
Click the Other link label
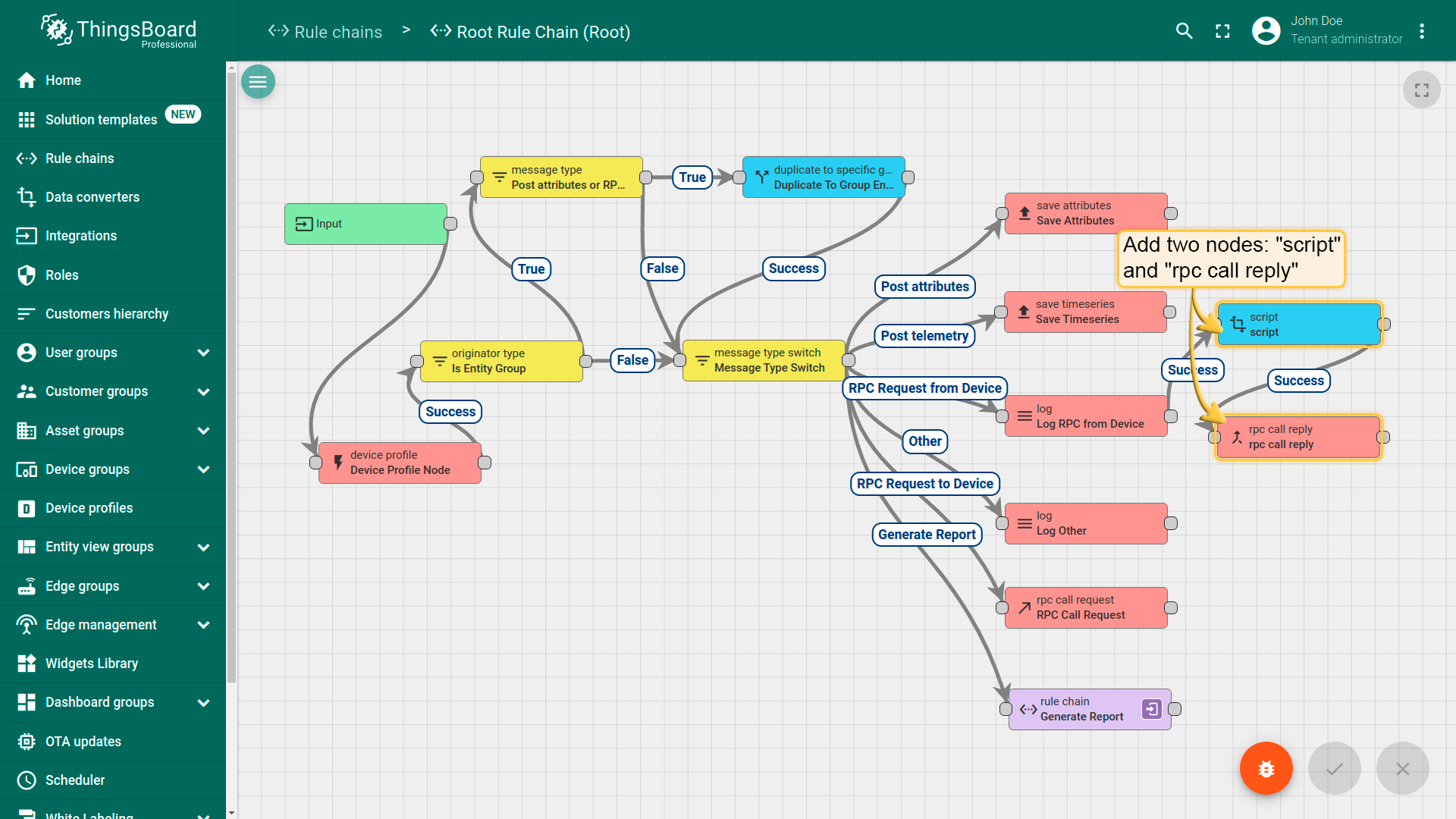click(924, 441)
